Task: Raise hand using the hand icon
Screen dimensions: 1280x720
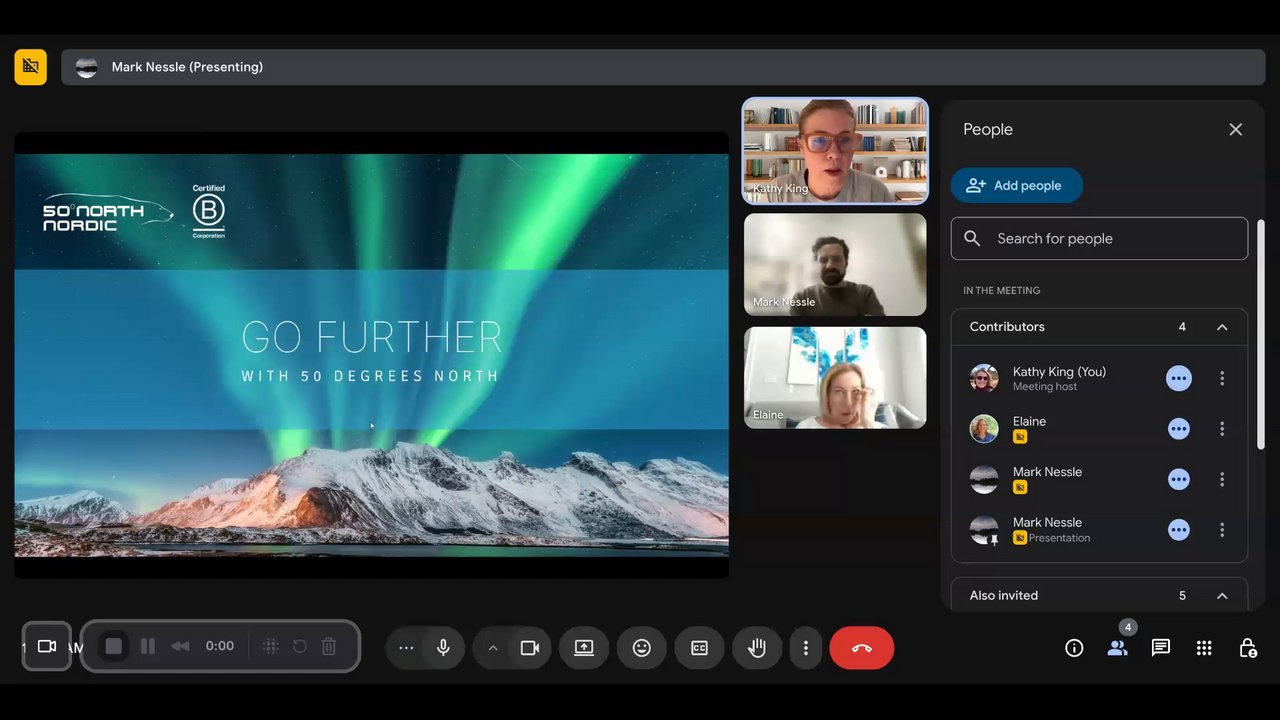Action: [757, 648]
